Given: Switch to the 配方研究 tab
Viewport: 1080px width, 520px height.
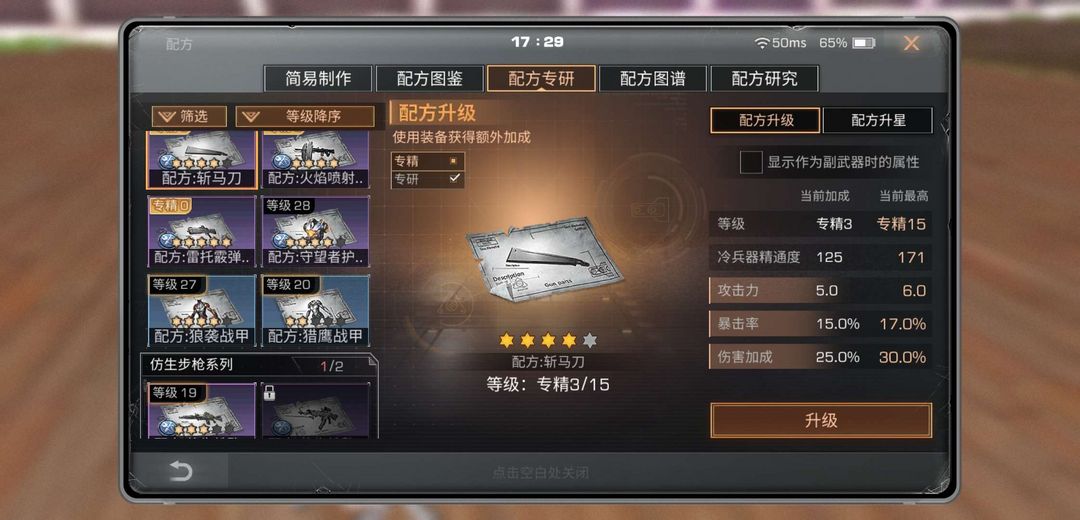Looking at the screenshot, I should [765, 79].
